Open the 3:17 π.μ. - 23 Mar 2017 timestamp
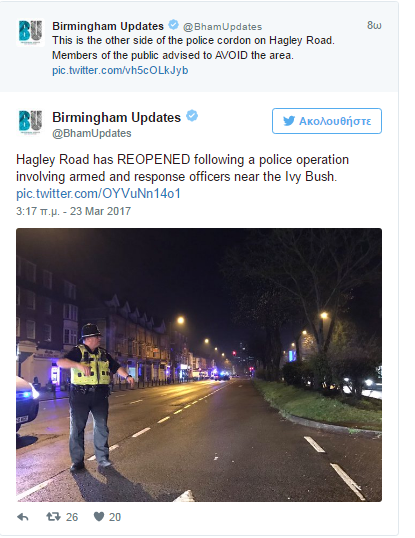The height and width of the screenshot is (538, 415). click(73, 211)
